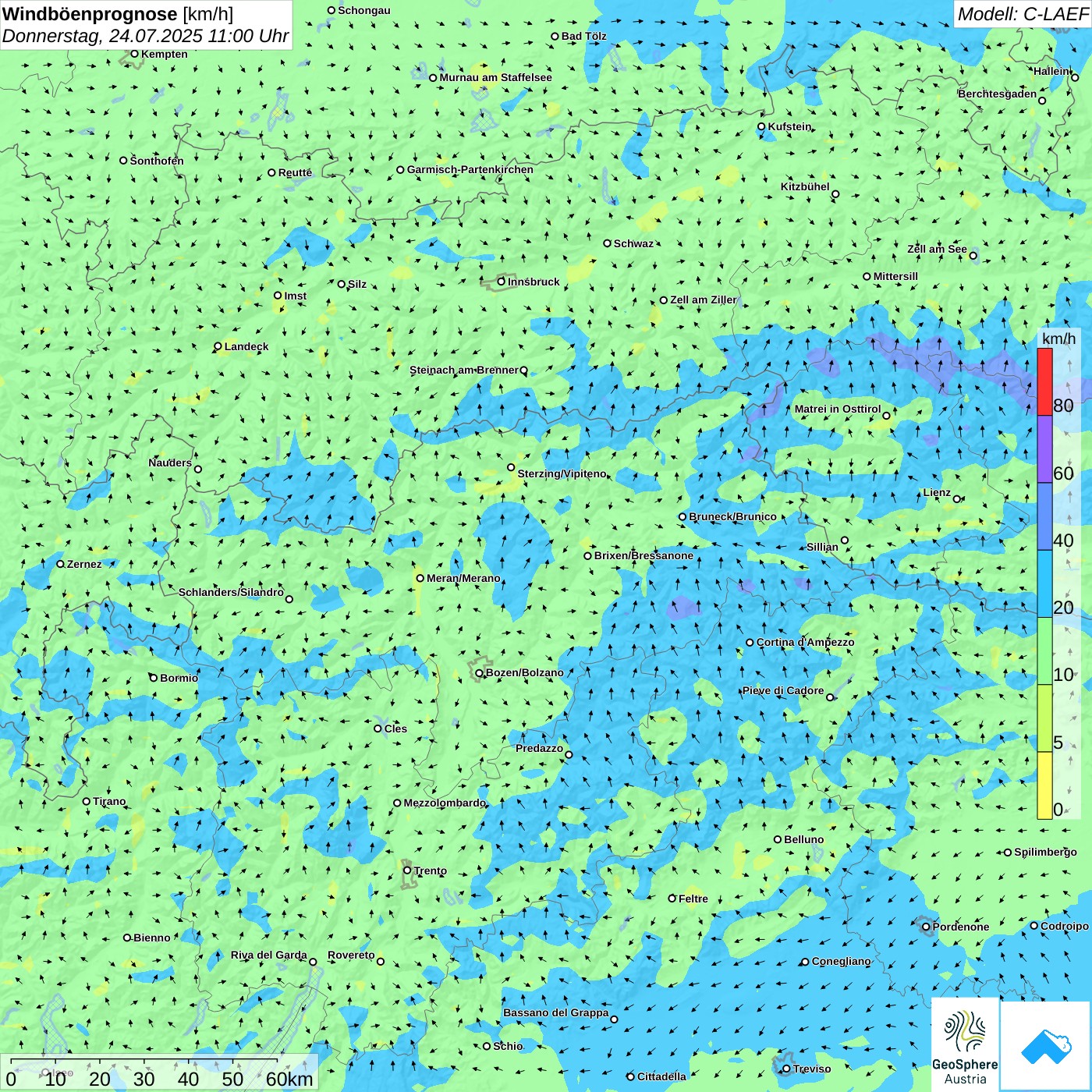Viewport: 1092px width, 1092px height.
Task: Click the Imst label
Action: tap(296, 296)
